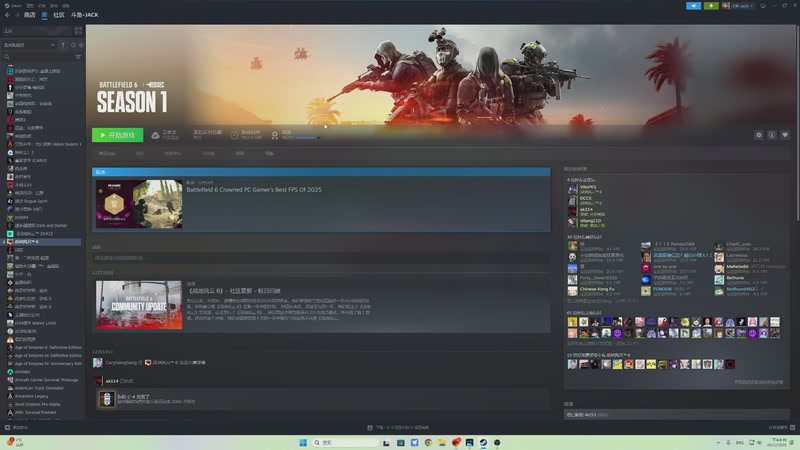Click the activity status input field
This screenshot has width=800, height=450.
pos(321,258)
